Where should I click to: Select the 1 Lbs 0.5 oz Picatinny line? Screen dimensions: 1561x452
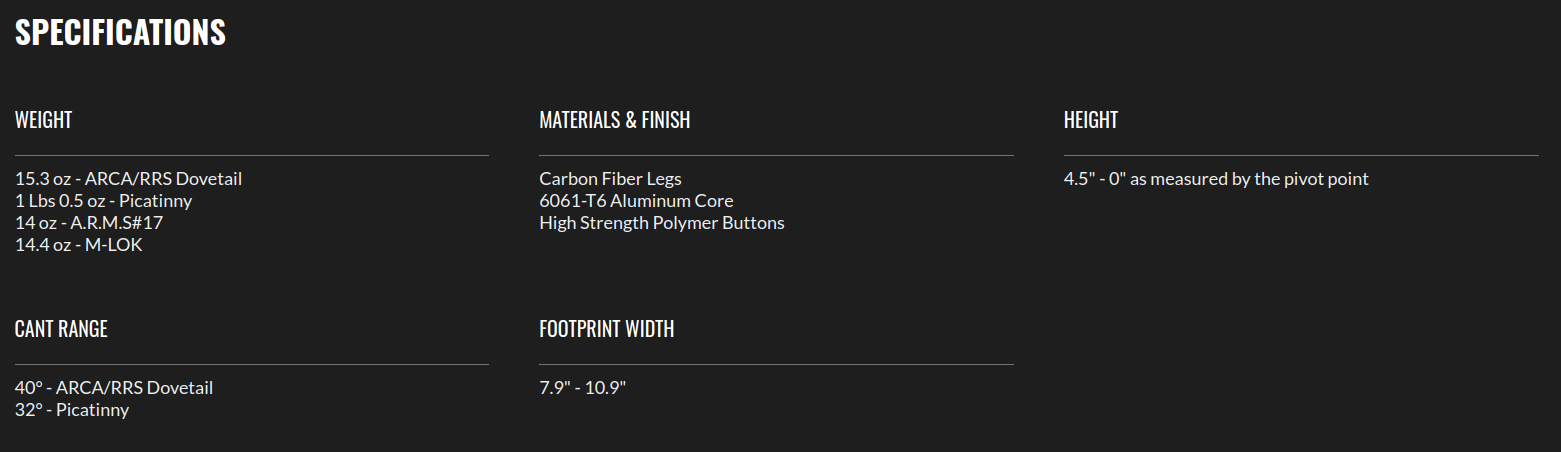click(103, 201)
